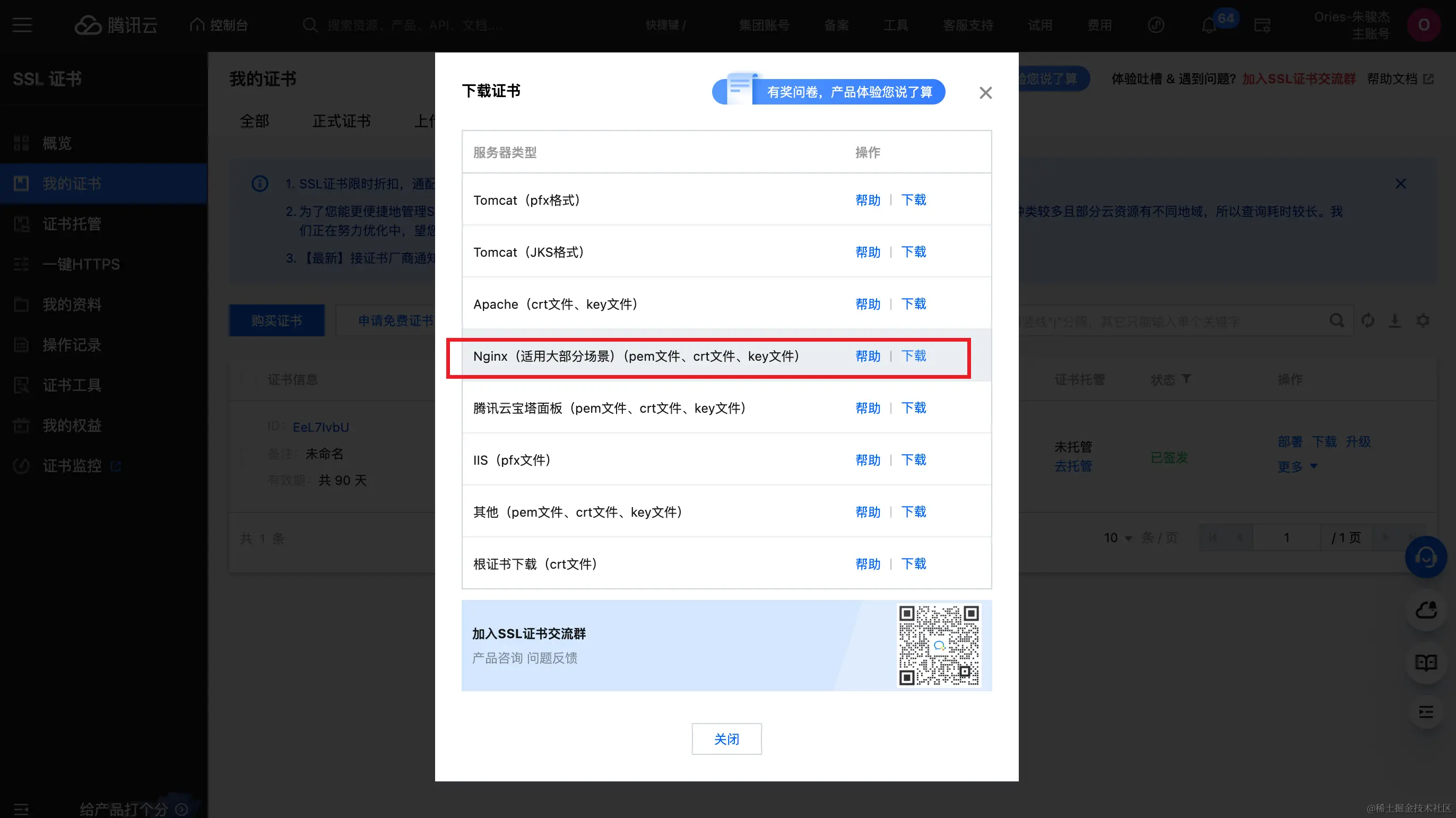
Task: Click the download list icon in toolbar
Action: coord(1395,321)
